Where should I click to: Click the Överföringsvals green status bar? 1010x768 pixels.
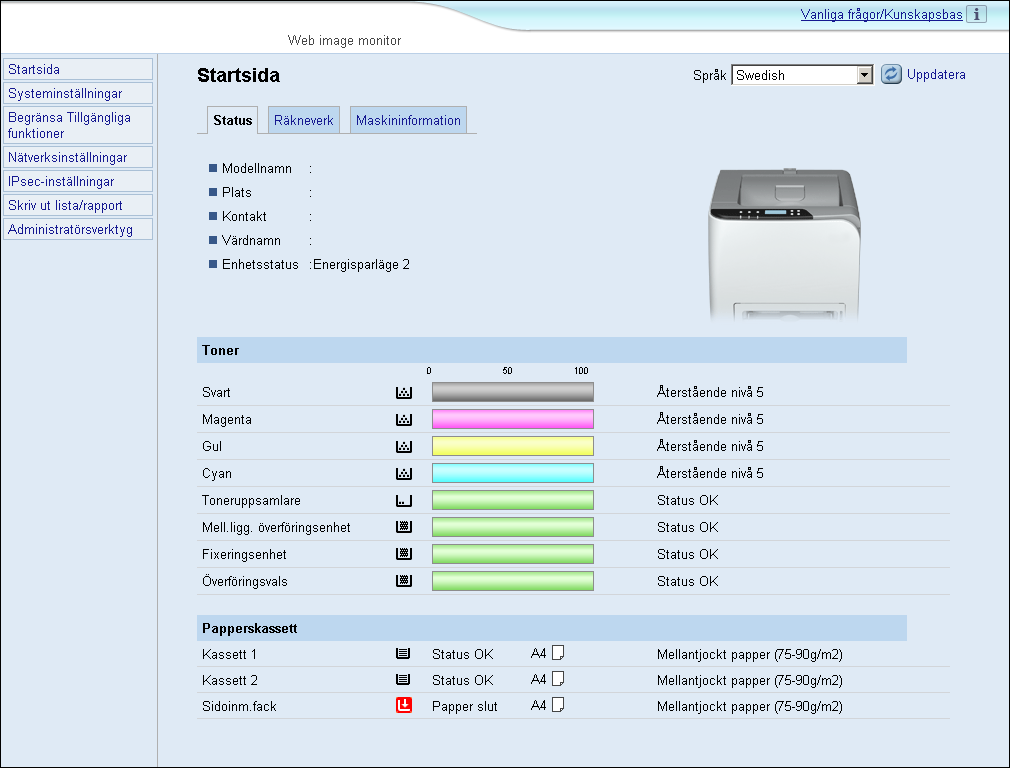point(513,581)
